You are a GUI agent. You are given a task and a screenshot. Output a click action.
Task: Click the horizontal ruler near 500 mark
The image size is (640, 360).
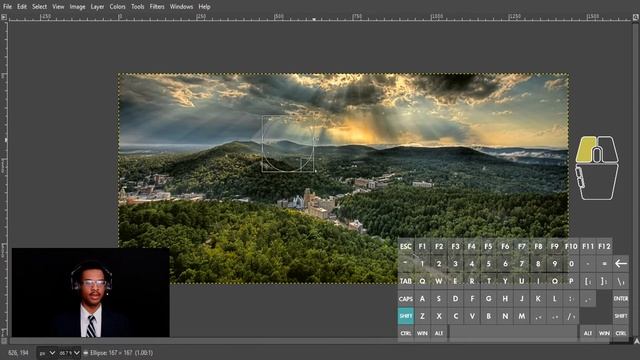point(279,17)
